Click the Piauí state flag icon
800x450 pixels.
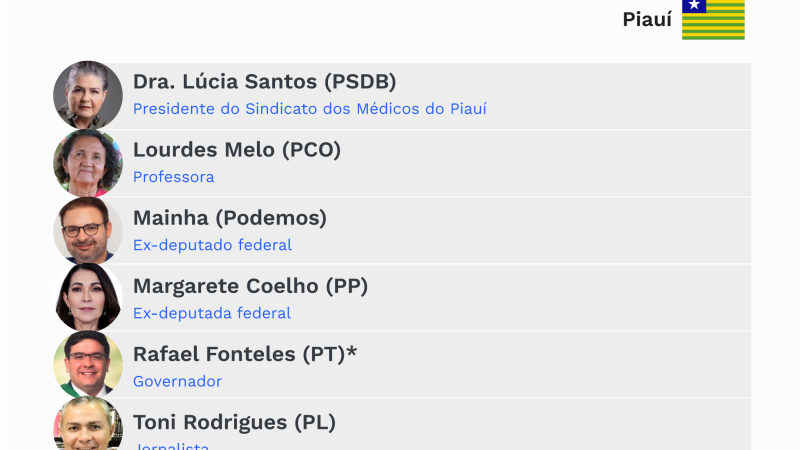(713, 19)
